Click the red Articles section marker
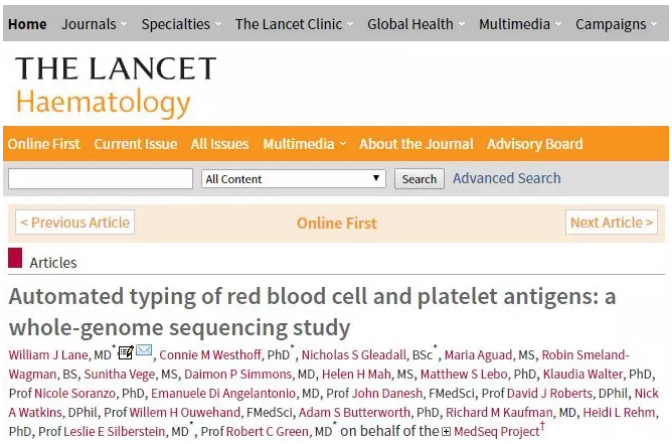The height and width of the screenshot is (444, 672). click(15, 258)
